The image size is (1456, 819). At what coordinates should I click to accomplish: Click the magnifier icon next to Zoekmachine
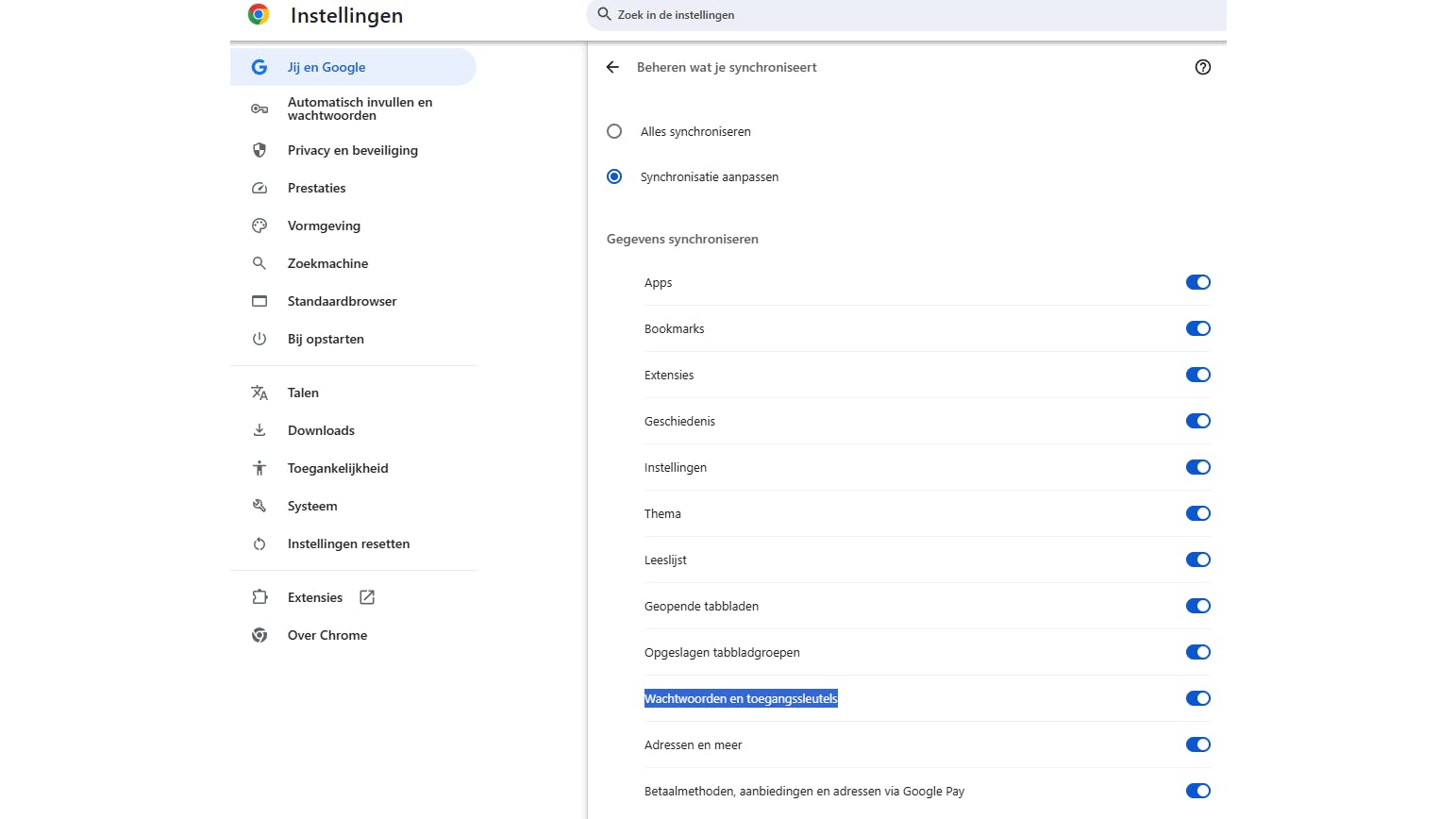click(259, 263)
